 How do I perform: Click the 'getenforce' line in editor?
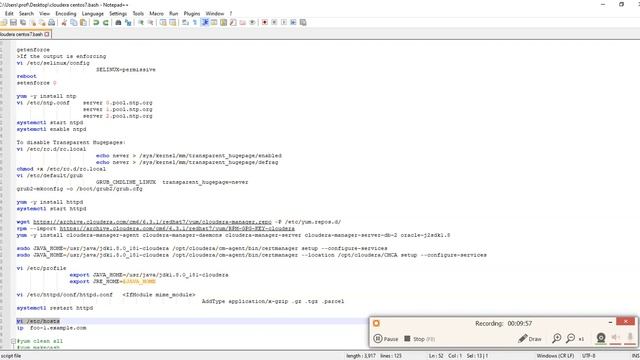tap(33, 50)
